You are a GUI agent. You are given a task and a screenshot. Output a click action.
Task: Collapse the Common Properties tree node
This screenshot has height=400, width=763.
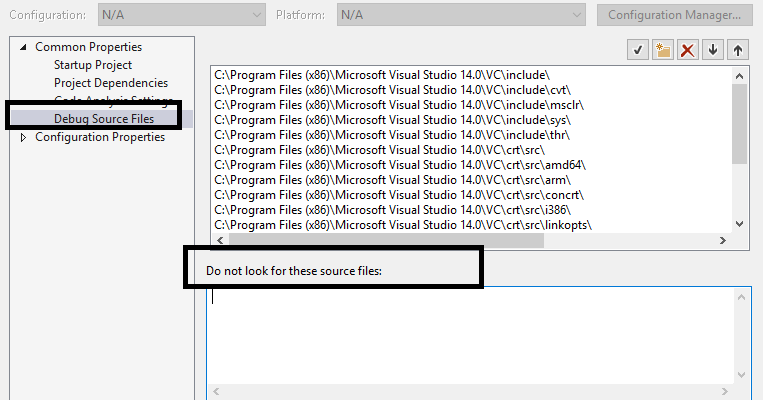point(24,47)
